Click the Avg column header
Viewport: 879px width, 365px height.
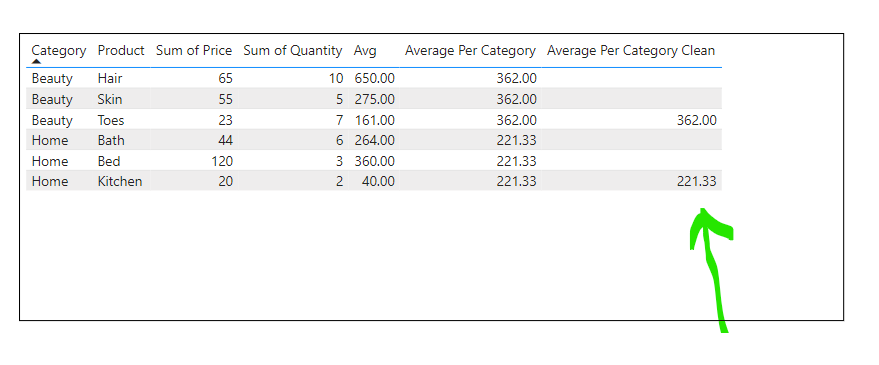(365, 51)
